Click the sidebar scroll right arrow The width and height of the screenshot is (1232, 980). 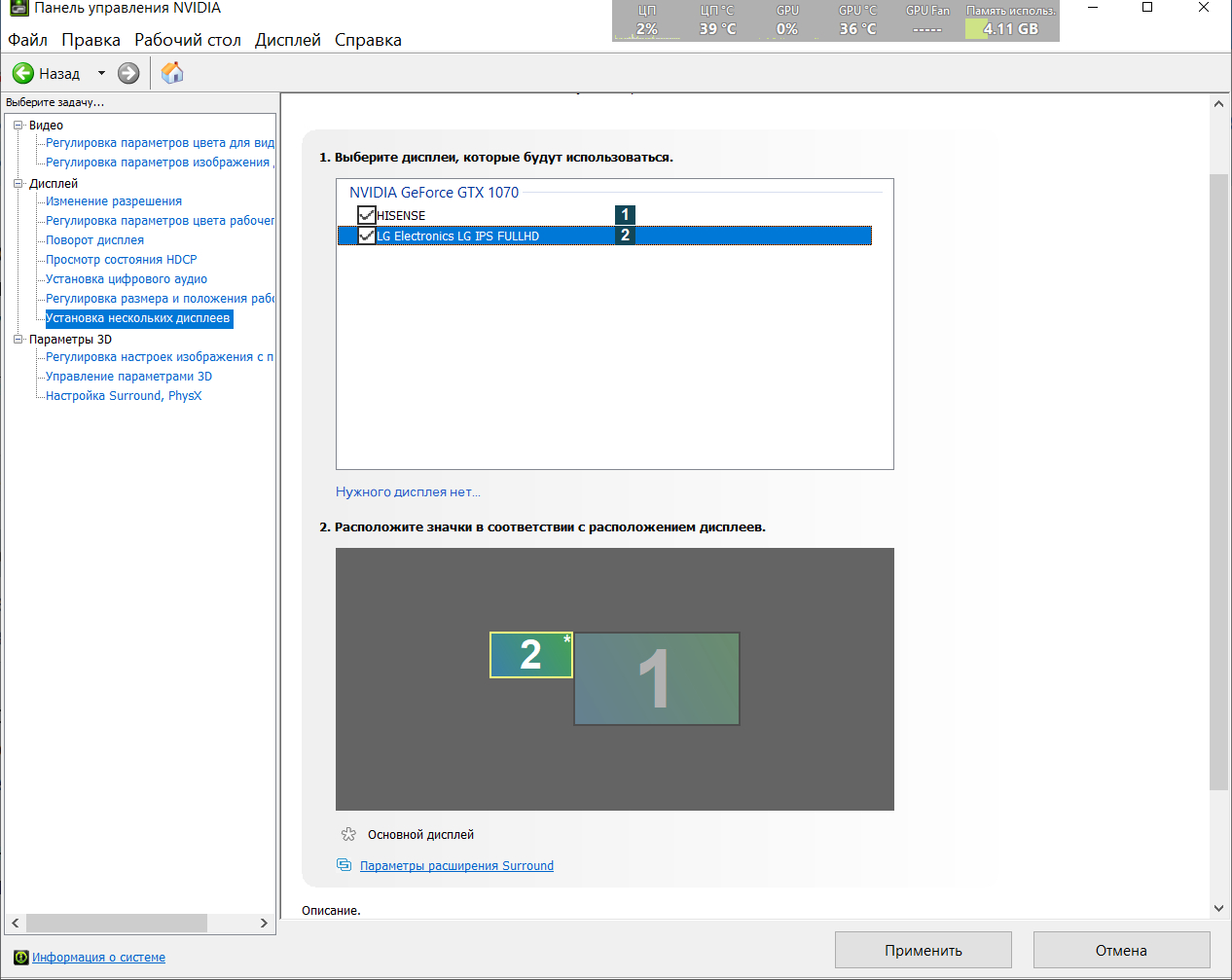click(264, 923)
